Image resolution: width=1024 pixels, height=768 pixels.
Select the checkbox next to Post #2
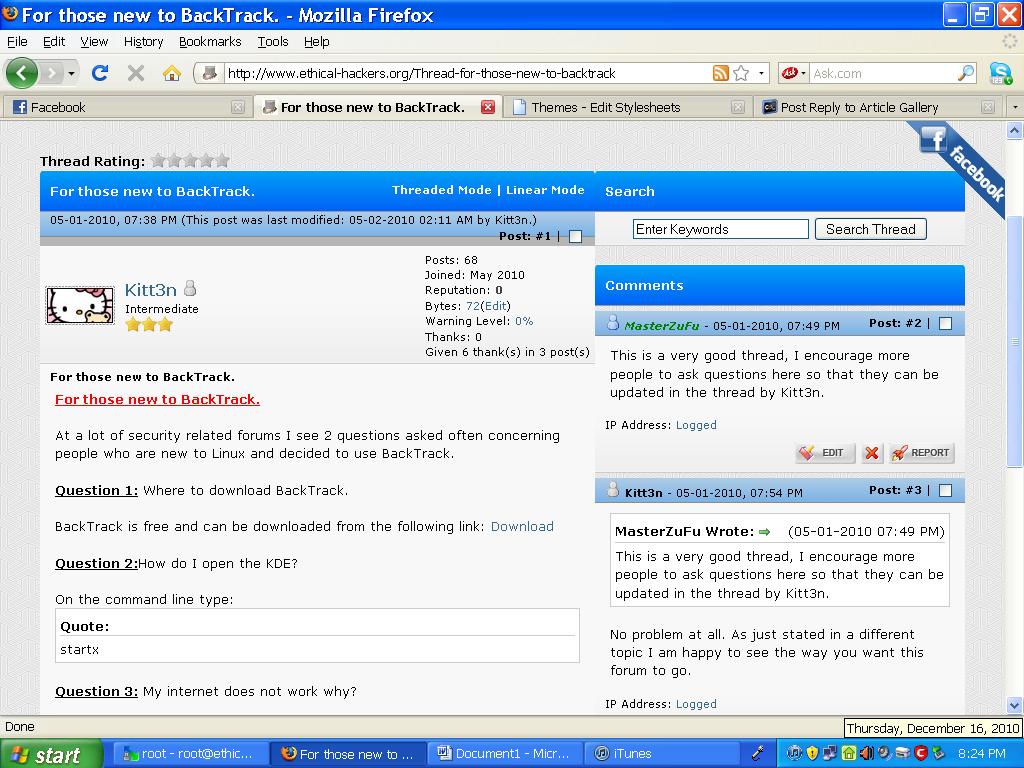click(x=945, y=323)
